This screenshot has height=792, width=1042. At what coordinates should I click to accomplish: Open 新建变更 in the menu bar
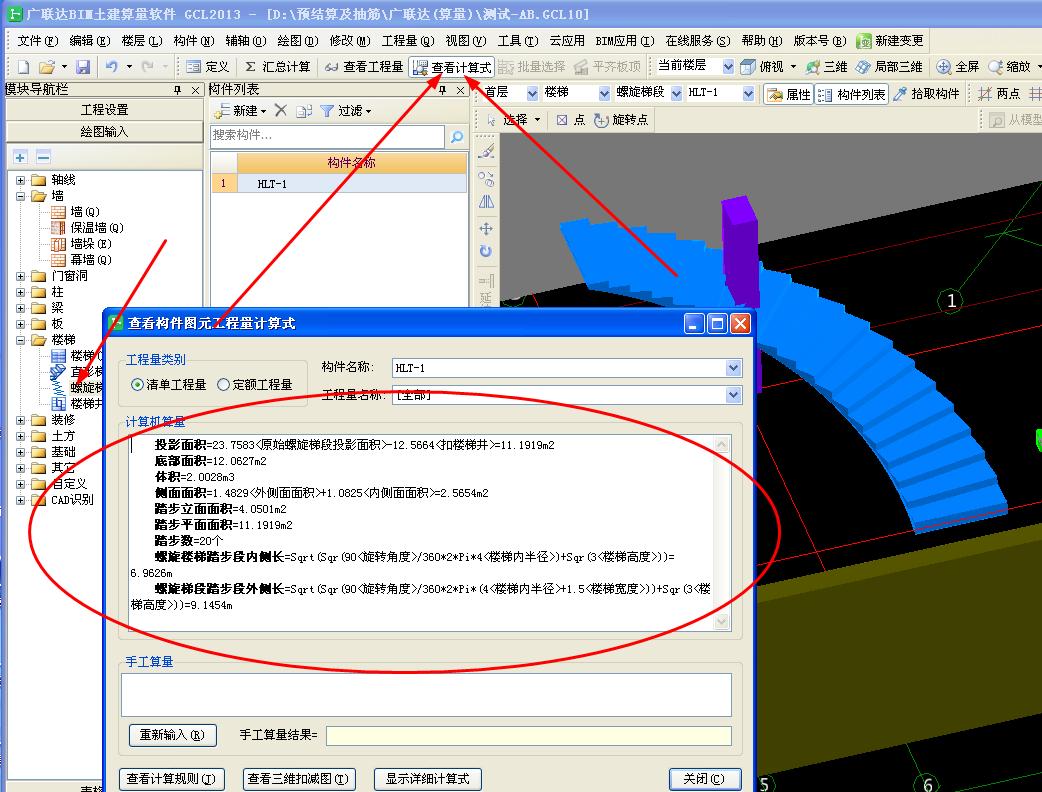890,41
